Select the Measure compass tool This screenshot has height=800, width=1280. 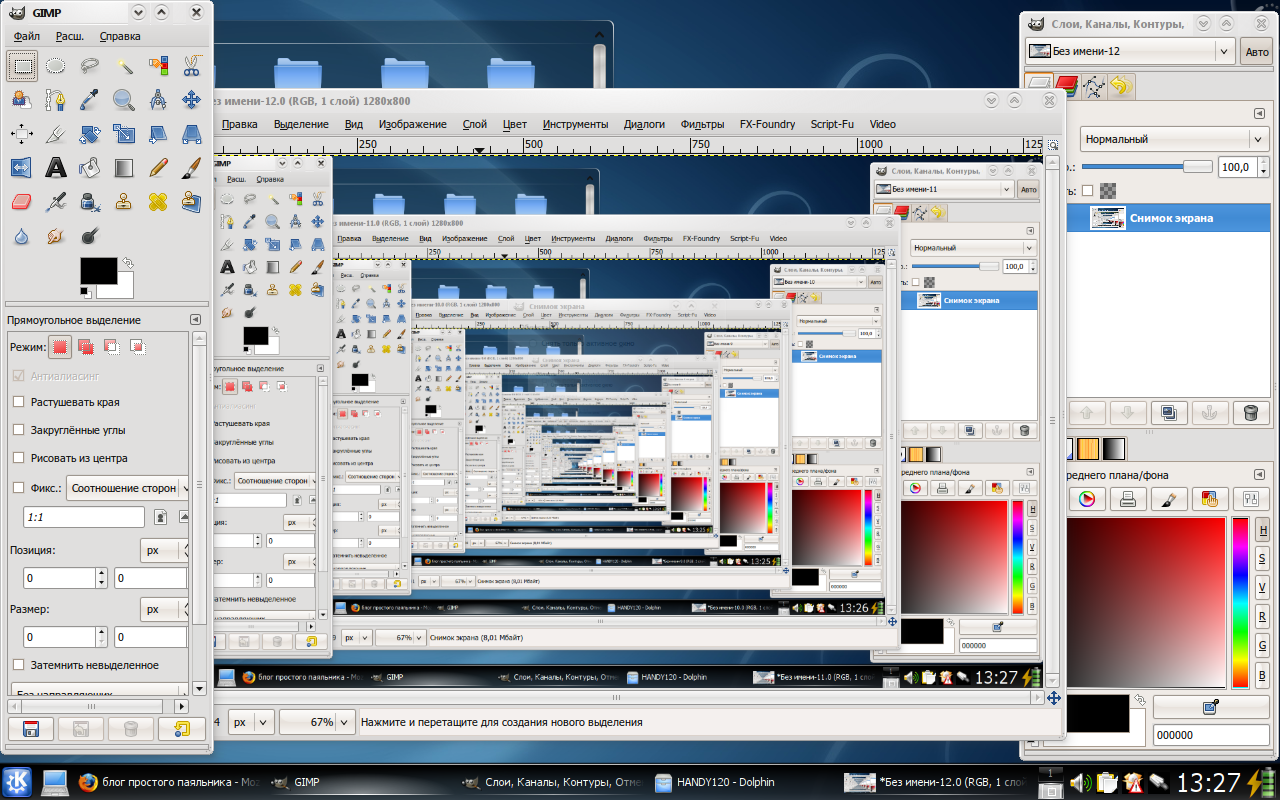click(158, 99)
